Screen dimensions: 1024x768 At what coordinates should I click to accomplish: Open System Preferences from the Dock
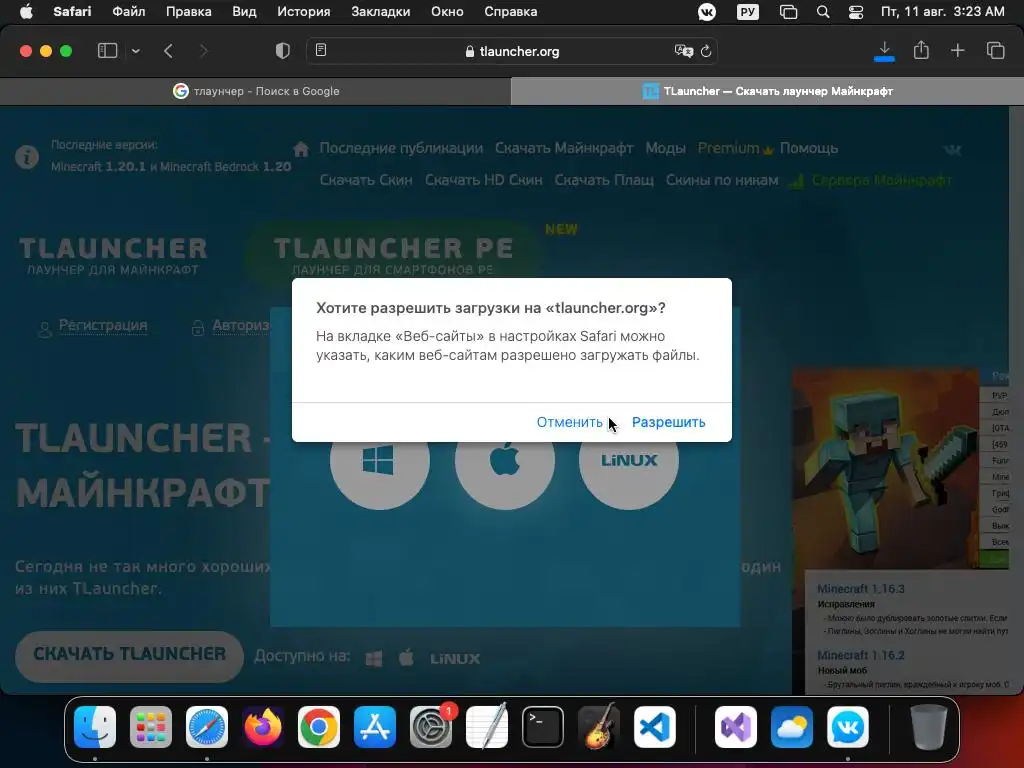[x=431, y=727]
